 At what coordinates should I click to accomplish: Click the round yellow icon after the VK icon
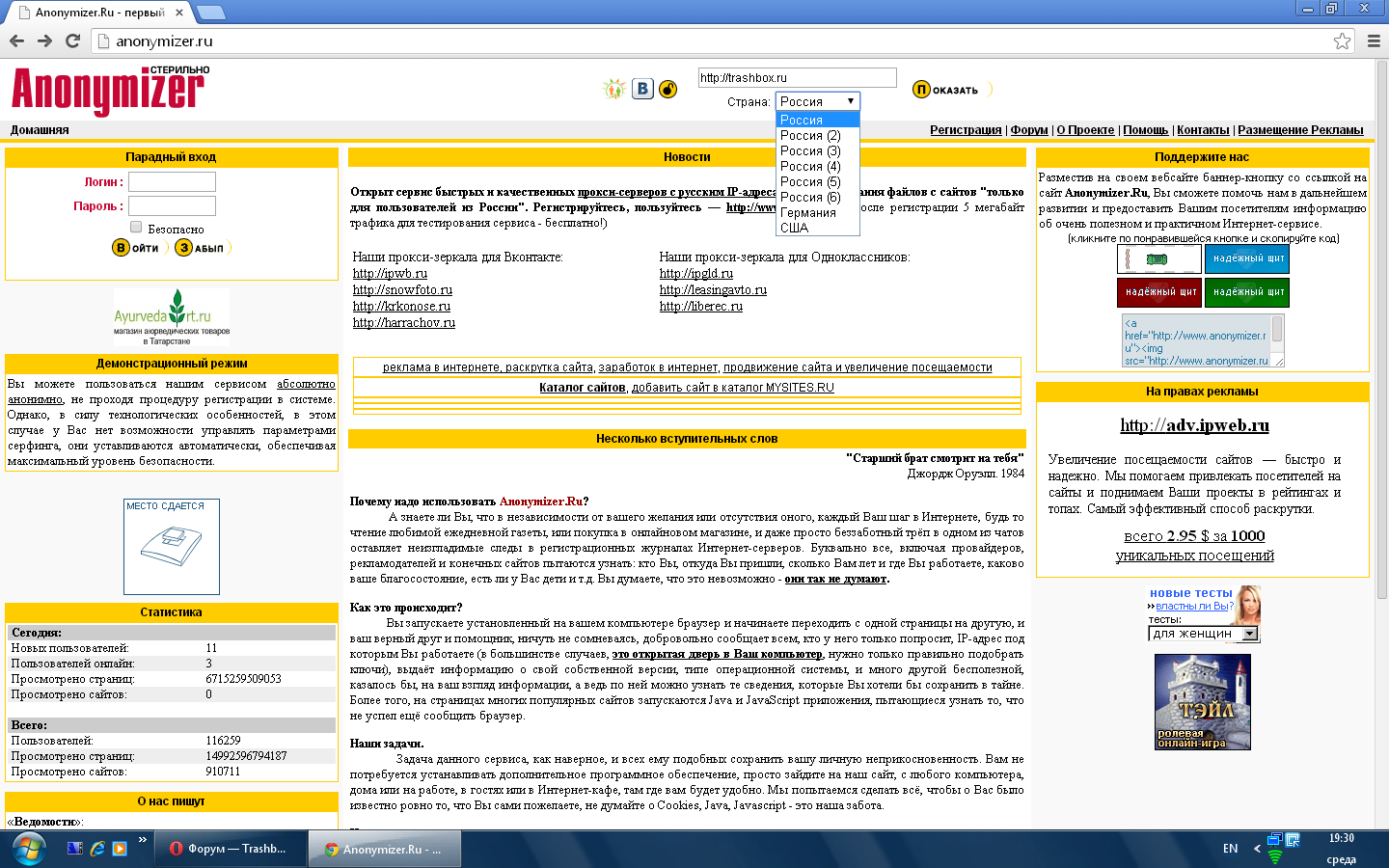(667, 89)
